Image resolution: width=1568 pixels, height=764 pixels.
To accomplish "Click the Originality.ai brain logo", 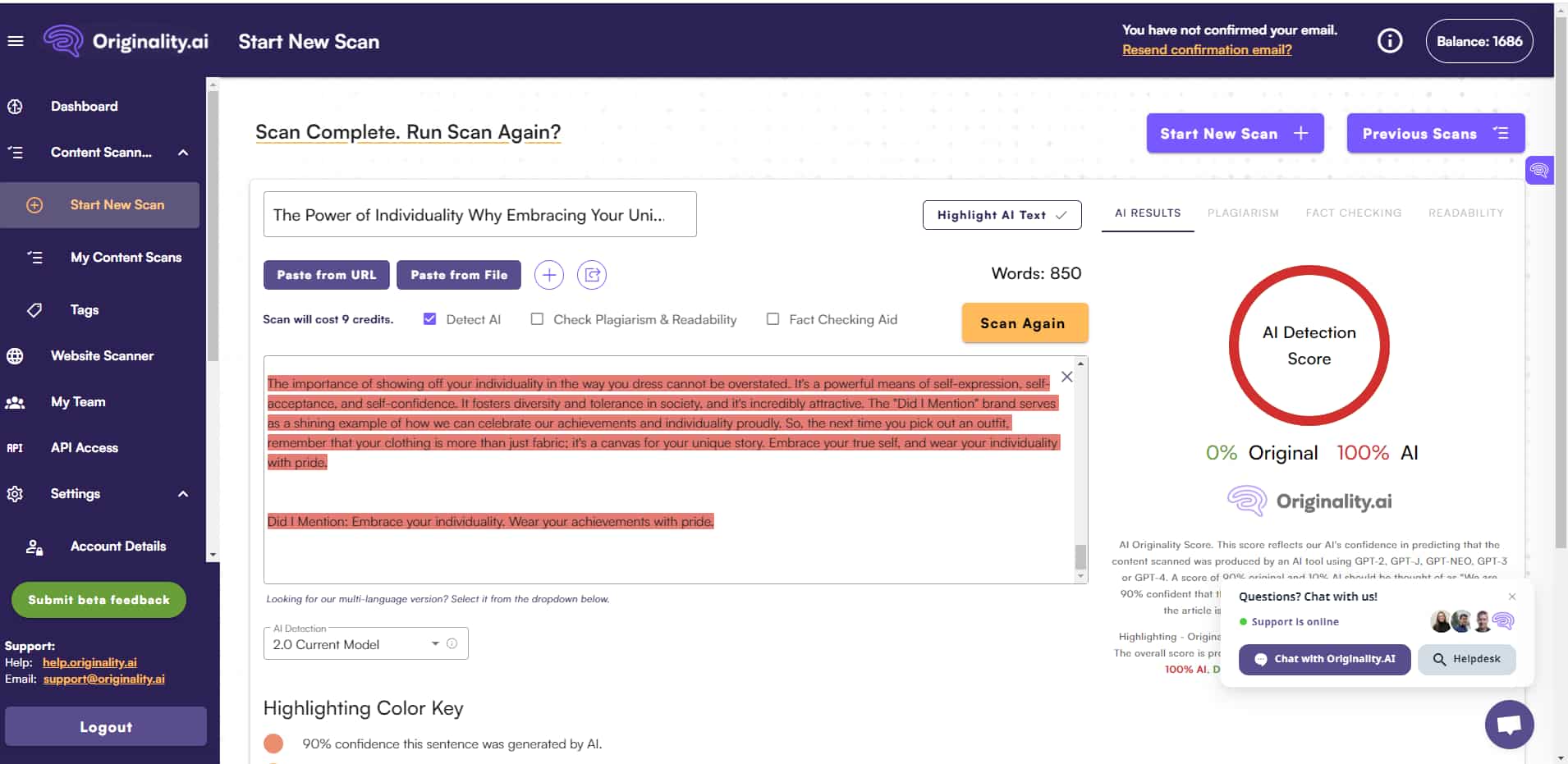I will [x=63, y=40].
